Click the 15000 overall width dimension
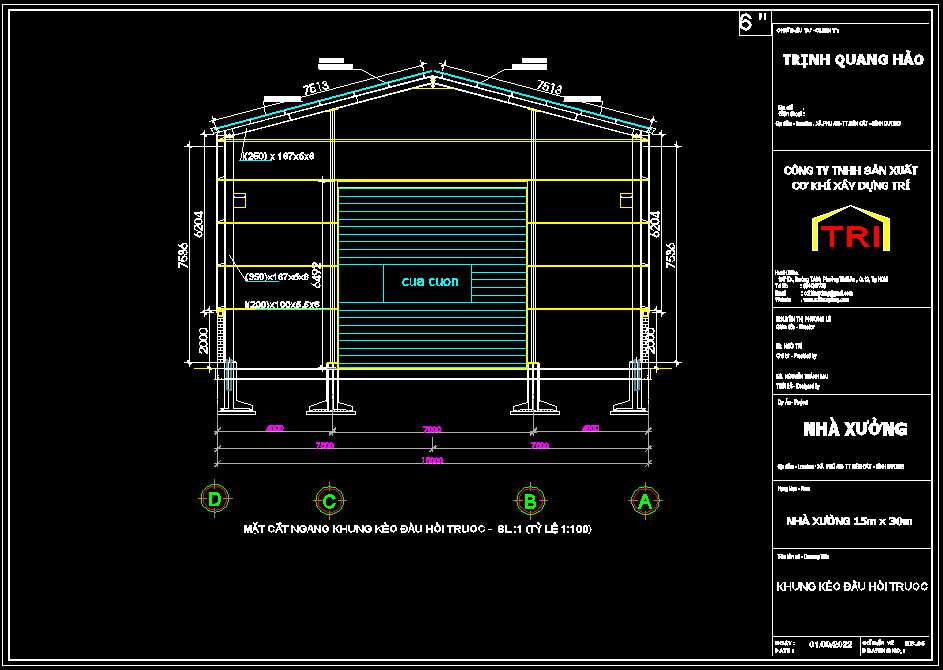Image resolution: width=943 pixels, height=670 pixels. (432, 460)
